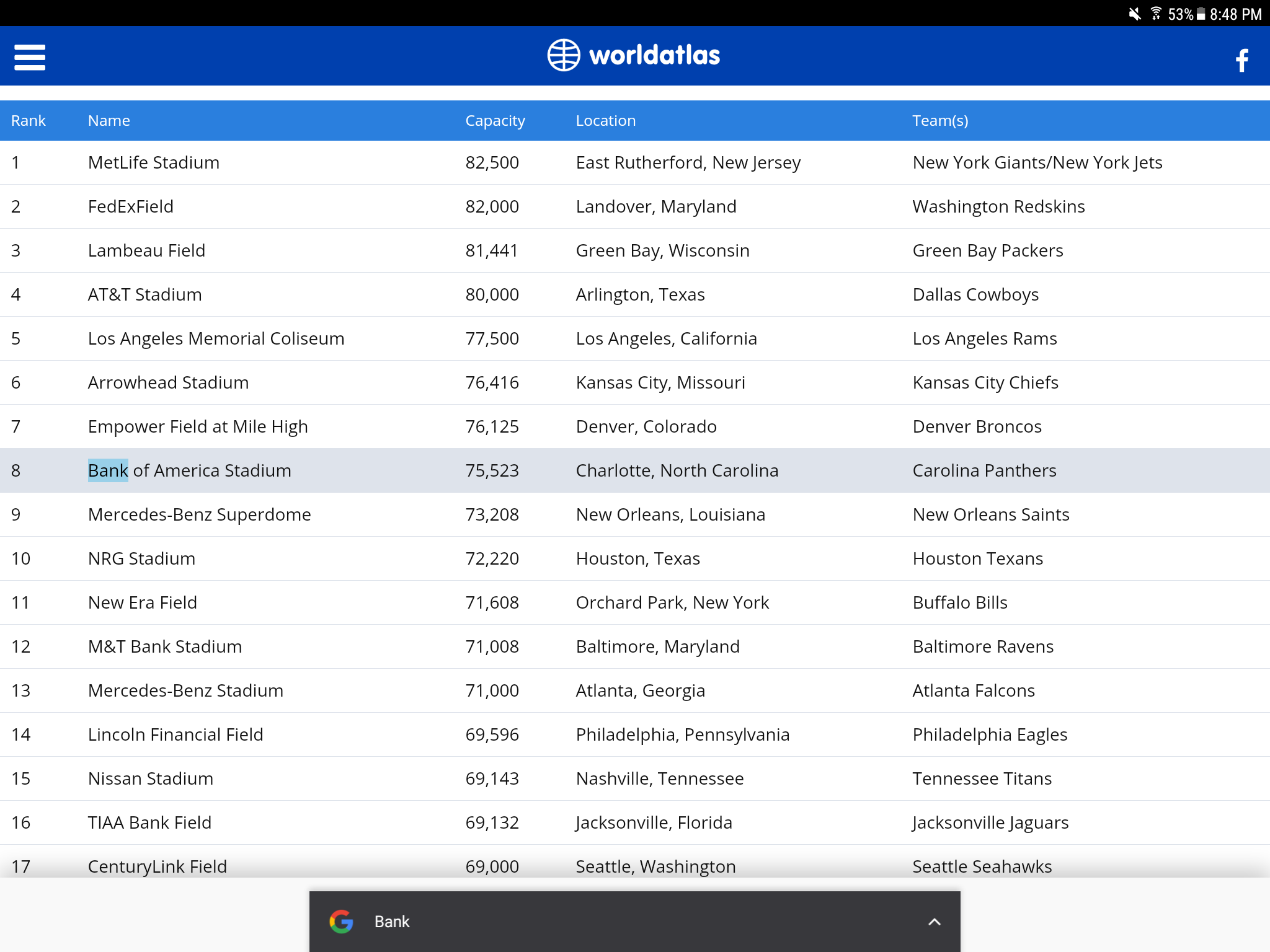Tap Charlotte, North Carolina location
Screen dimensions: 1270x952
677,470
